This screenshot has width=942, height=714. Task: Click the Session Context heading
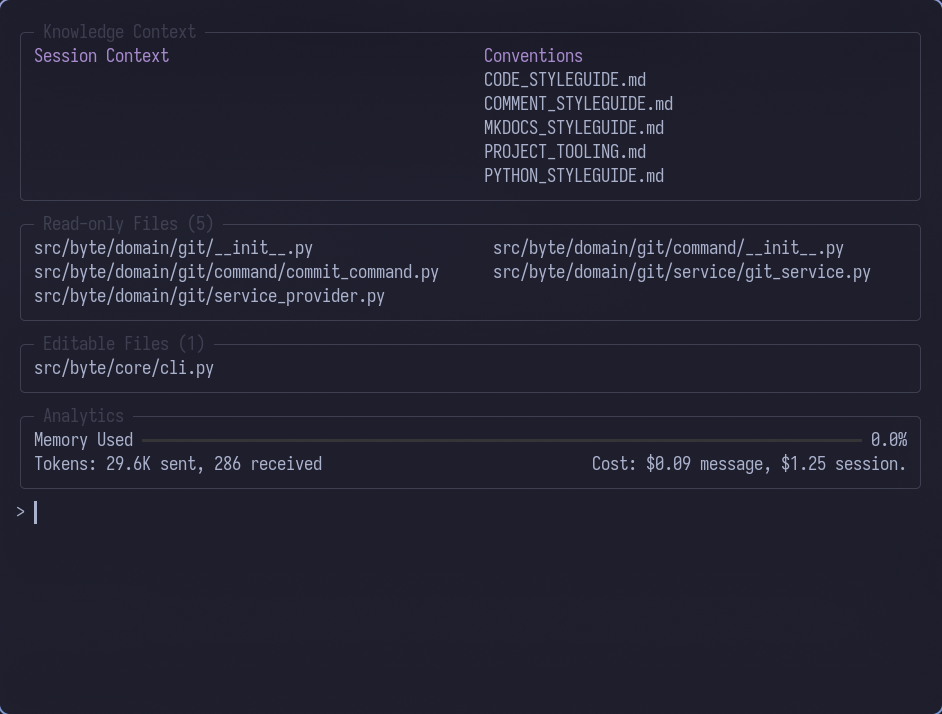[x=102, y=55]
